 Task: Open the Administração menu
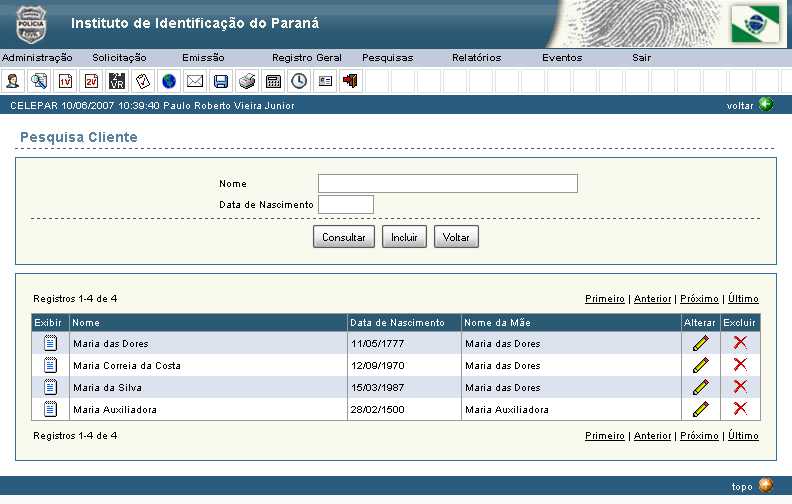pos(38,58)
